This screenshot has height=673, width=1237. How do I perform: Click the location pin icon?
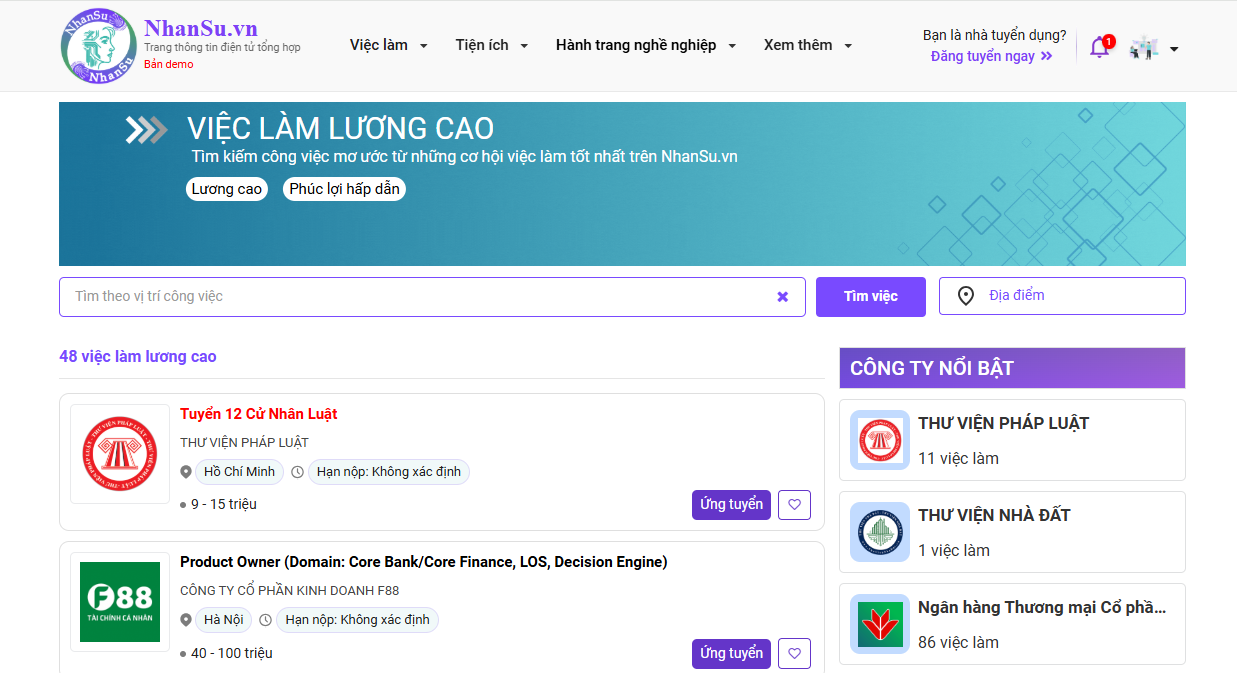(x=966, y=296)
